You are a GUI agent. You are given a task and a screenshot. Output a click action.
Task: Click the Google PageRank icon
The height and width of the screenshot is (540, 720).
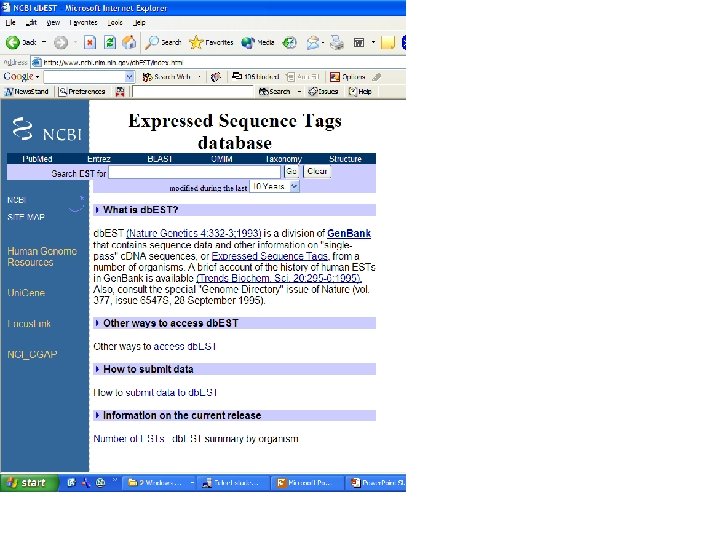216,77
